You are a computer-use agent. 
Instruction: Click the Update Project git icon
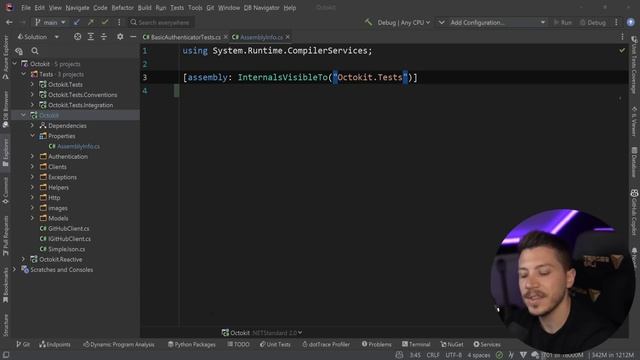coord(77,22)
